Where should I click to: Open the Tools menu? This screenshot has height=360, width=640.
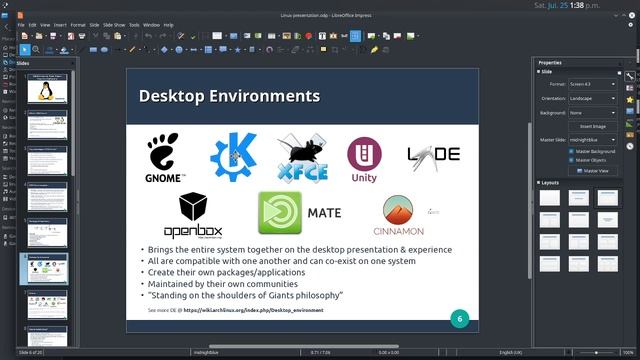tap(134, 25)
